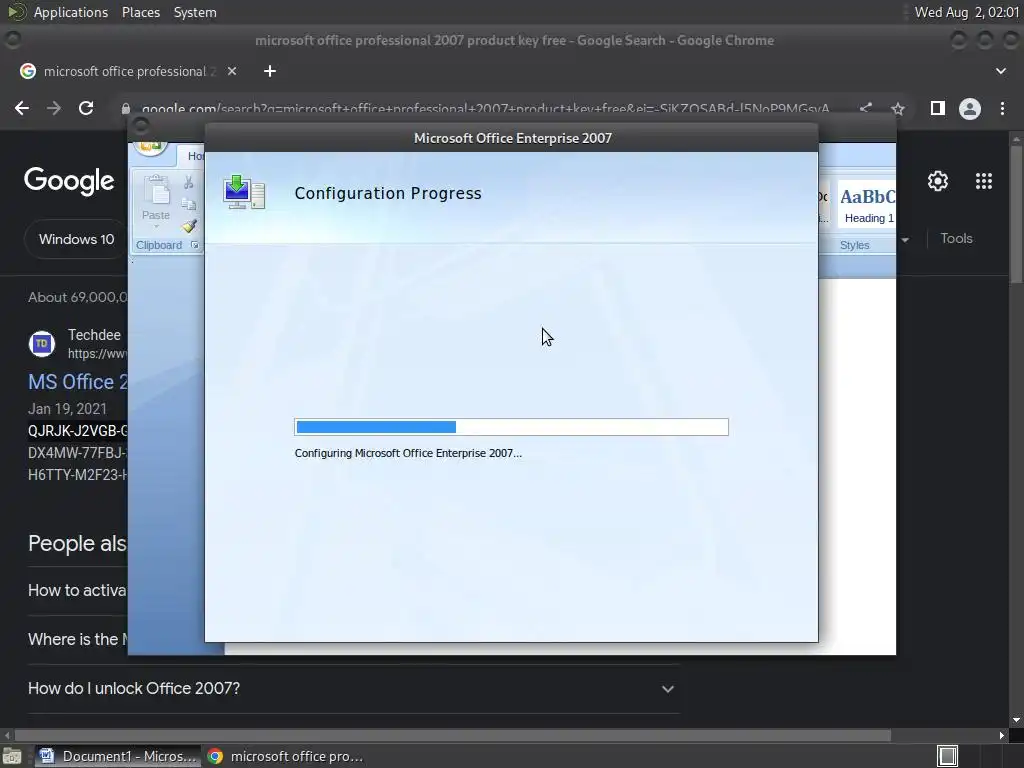Click the Windows 10 search filter chip

76,239
